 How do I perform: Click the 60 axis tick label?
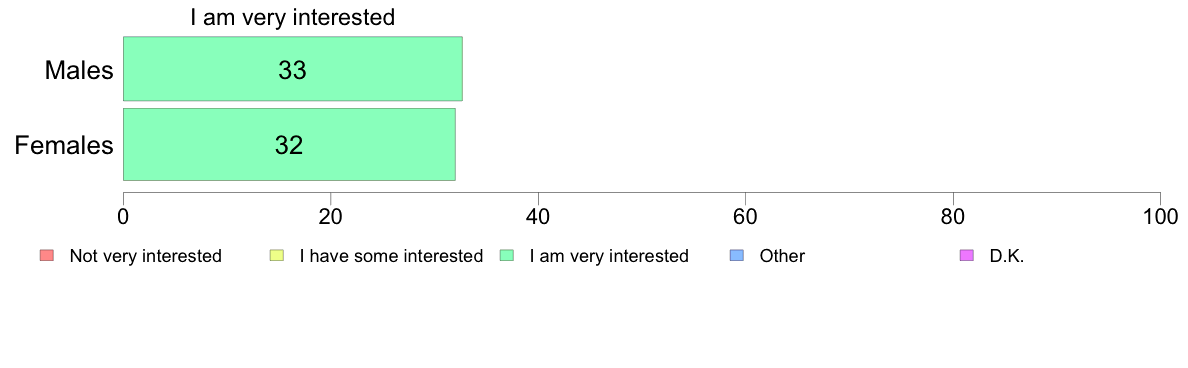[x=746, y=217]
